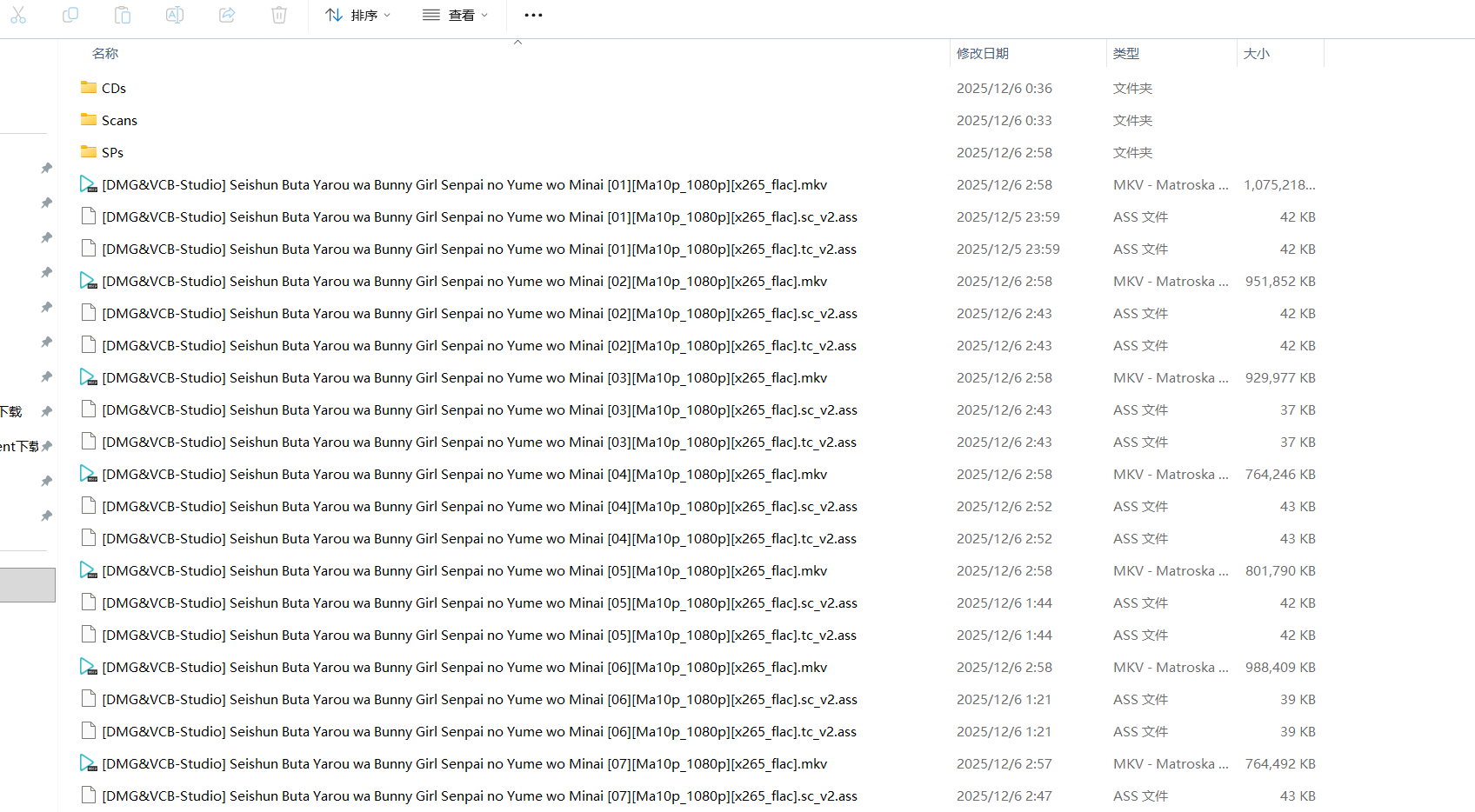Click the date 2025/12/6 0:33 of Scans folder
This screenshot has height=812, width=1475.
(1004, 120)
